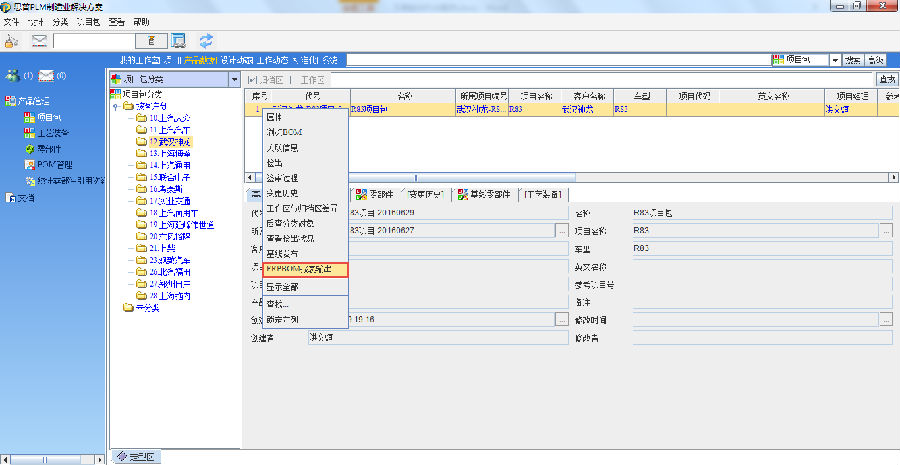
Task: Click the ellipsis button beside 项目名称 field
Action: click(886, 230)
